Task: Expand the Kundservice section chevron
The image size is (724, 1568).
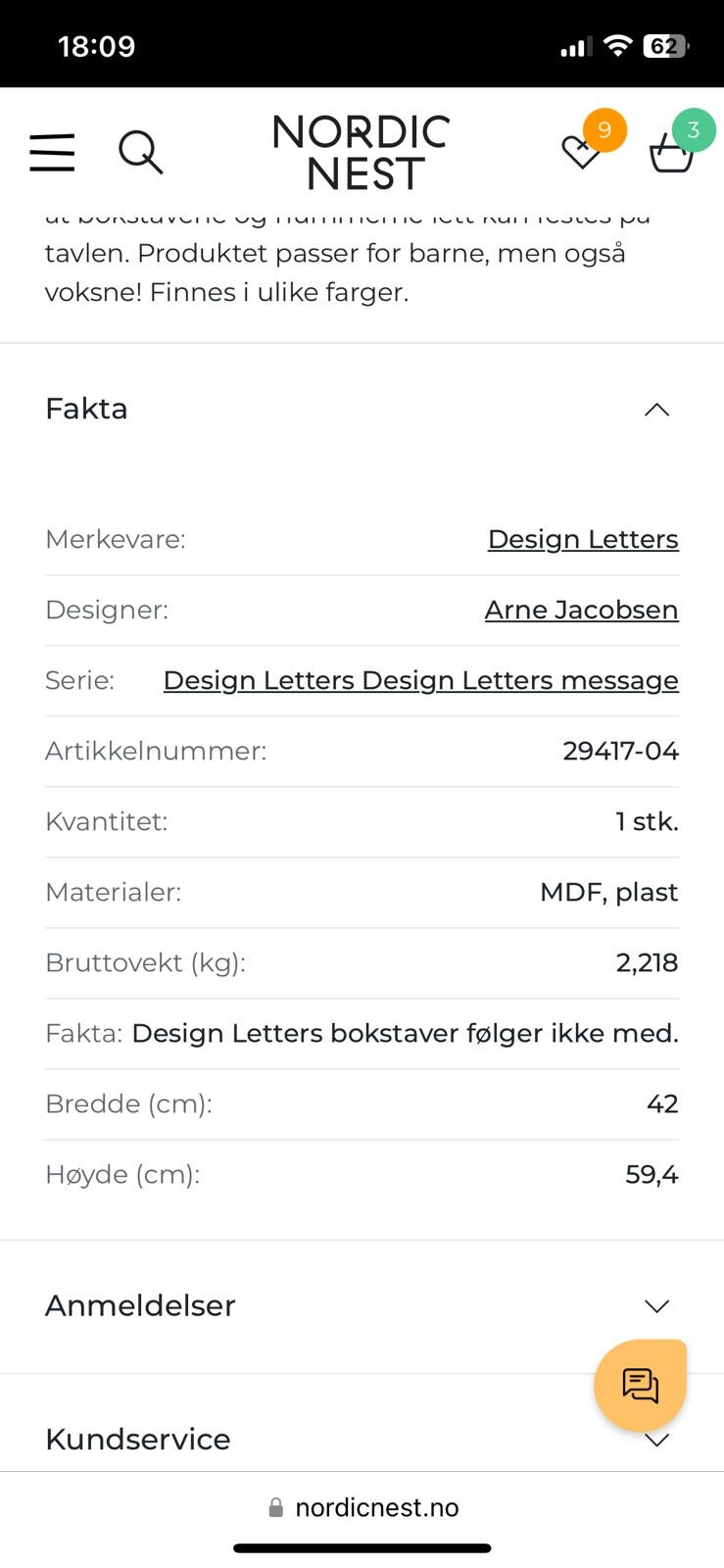Action: pos(656,1441)
